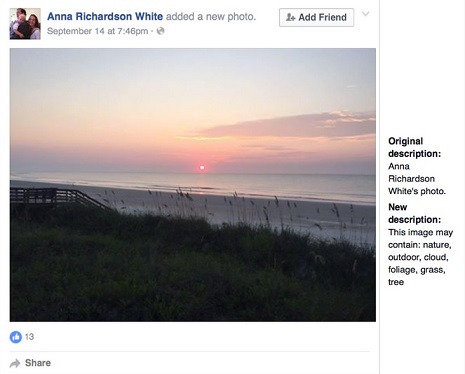This screenshot has height=374, width=465.
Task: Click the Share arrow icon
Action: tap(15, 363)
